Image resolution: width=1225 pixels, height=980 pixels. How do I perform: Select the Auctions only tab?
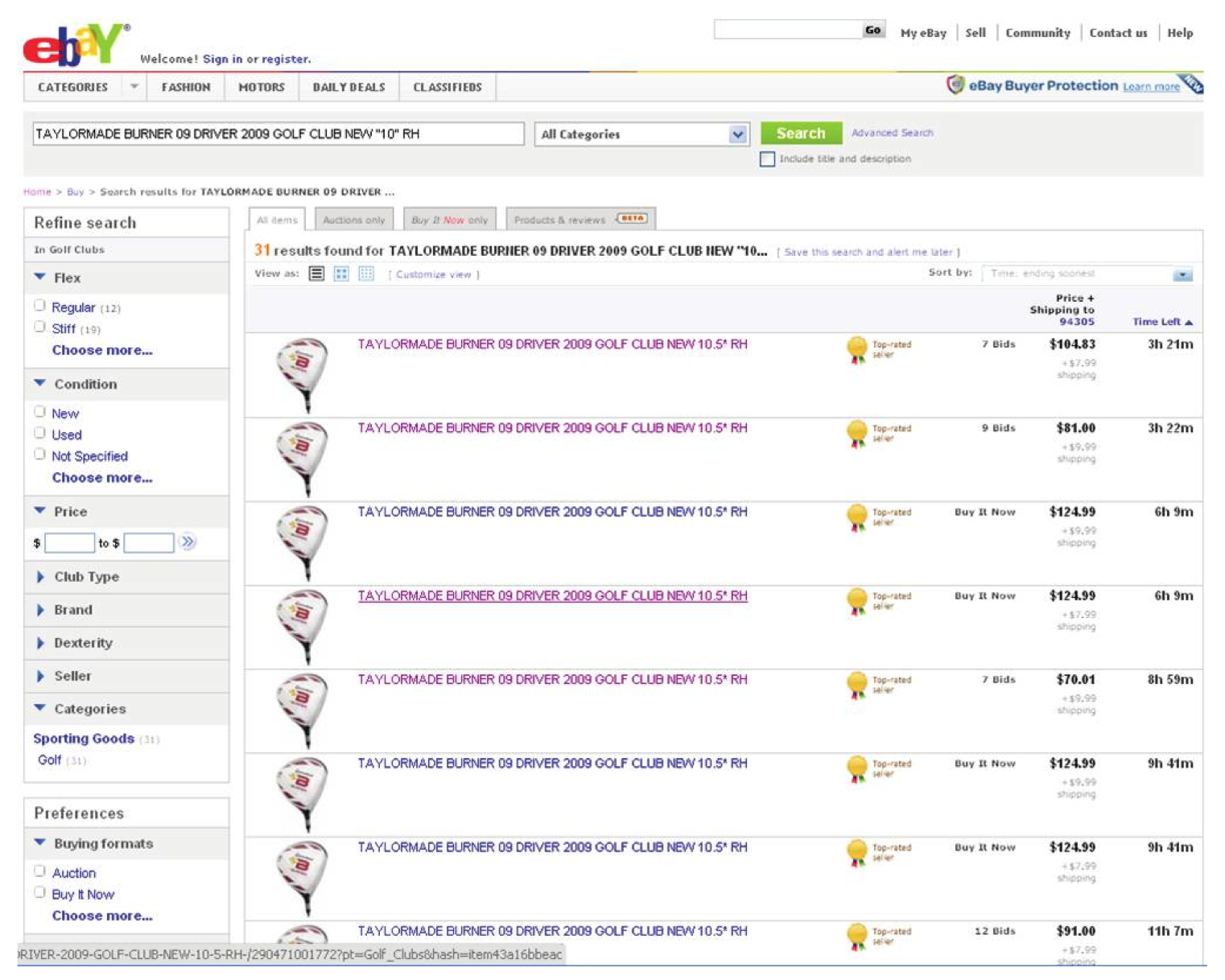(x=353, y=220)
